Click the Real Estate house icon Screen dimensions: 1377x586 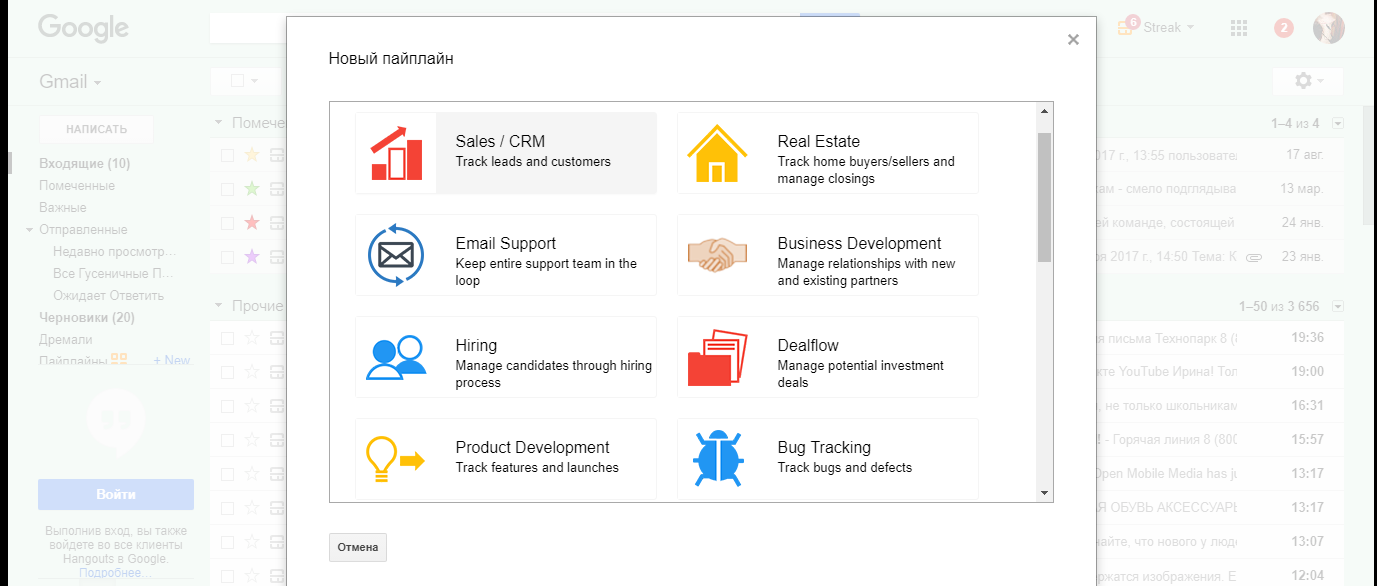click(718, 153)
